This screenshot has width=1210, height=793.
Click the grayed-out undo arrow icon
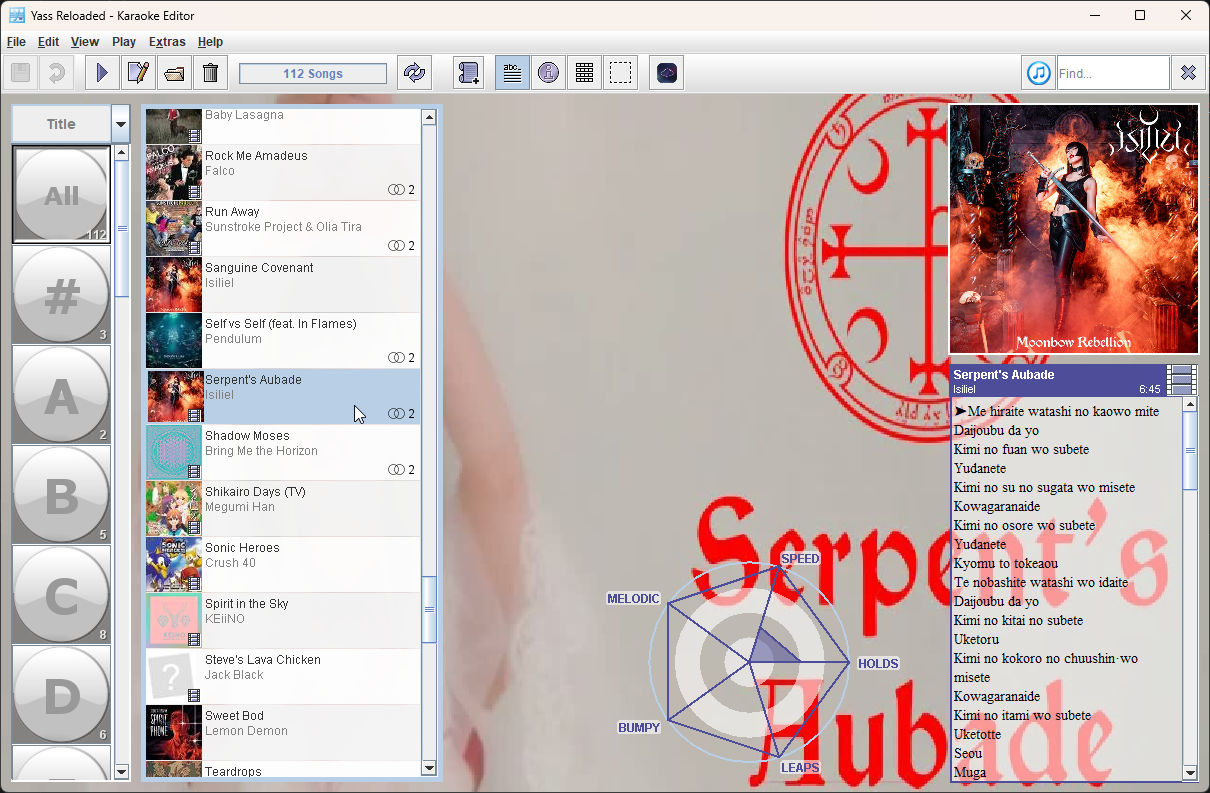56,73
